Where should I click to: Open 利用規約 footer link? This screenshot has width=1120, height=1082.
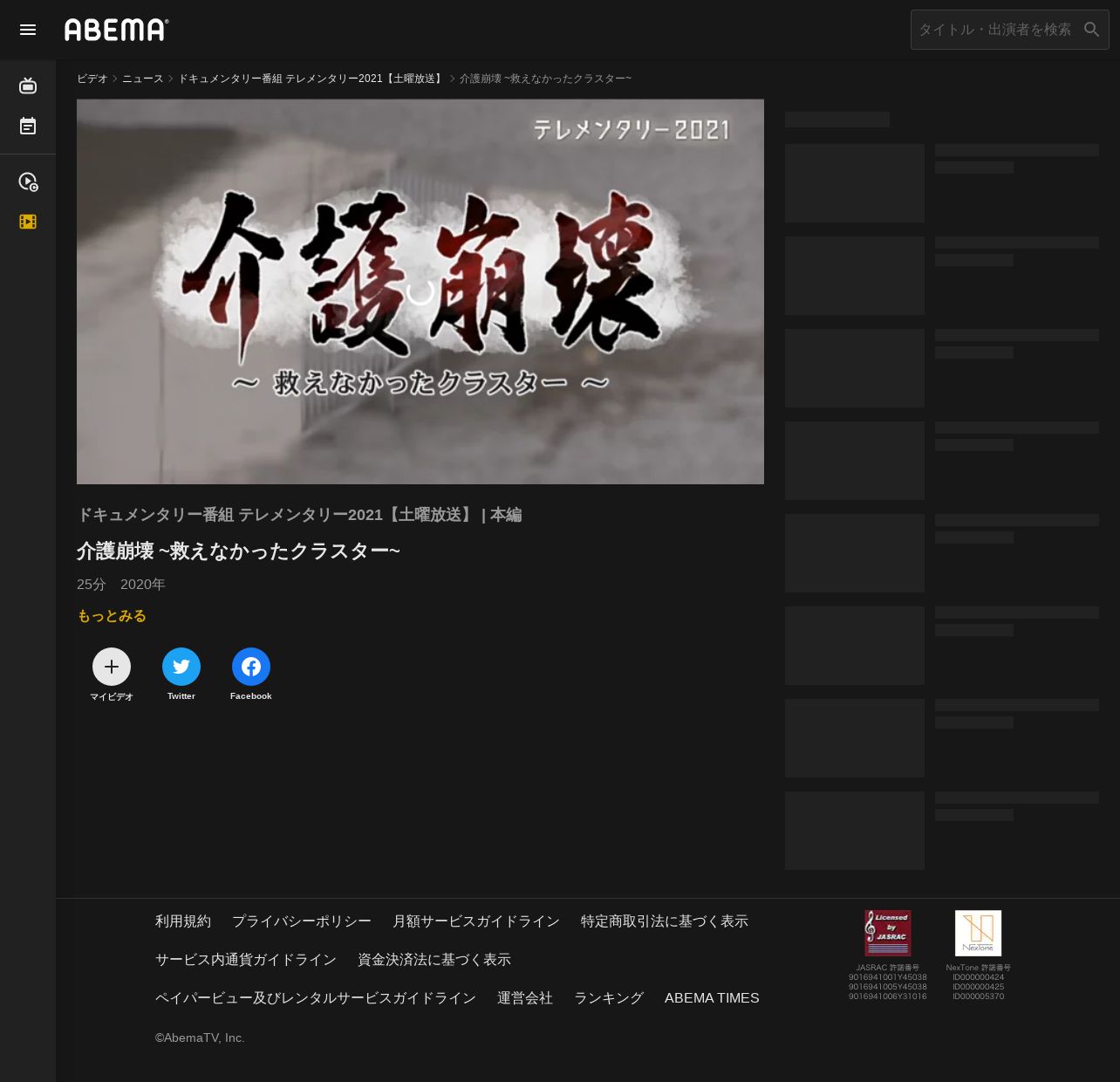point(183,921)
